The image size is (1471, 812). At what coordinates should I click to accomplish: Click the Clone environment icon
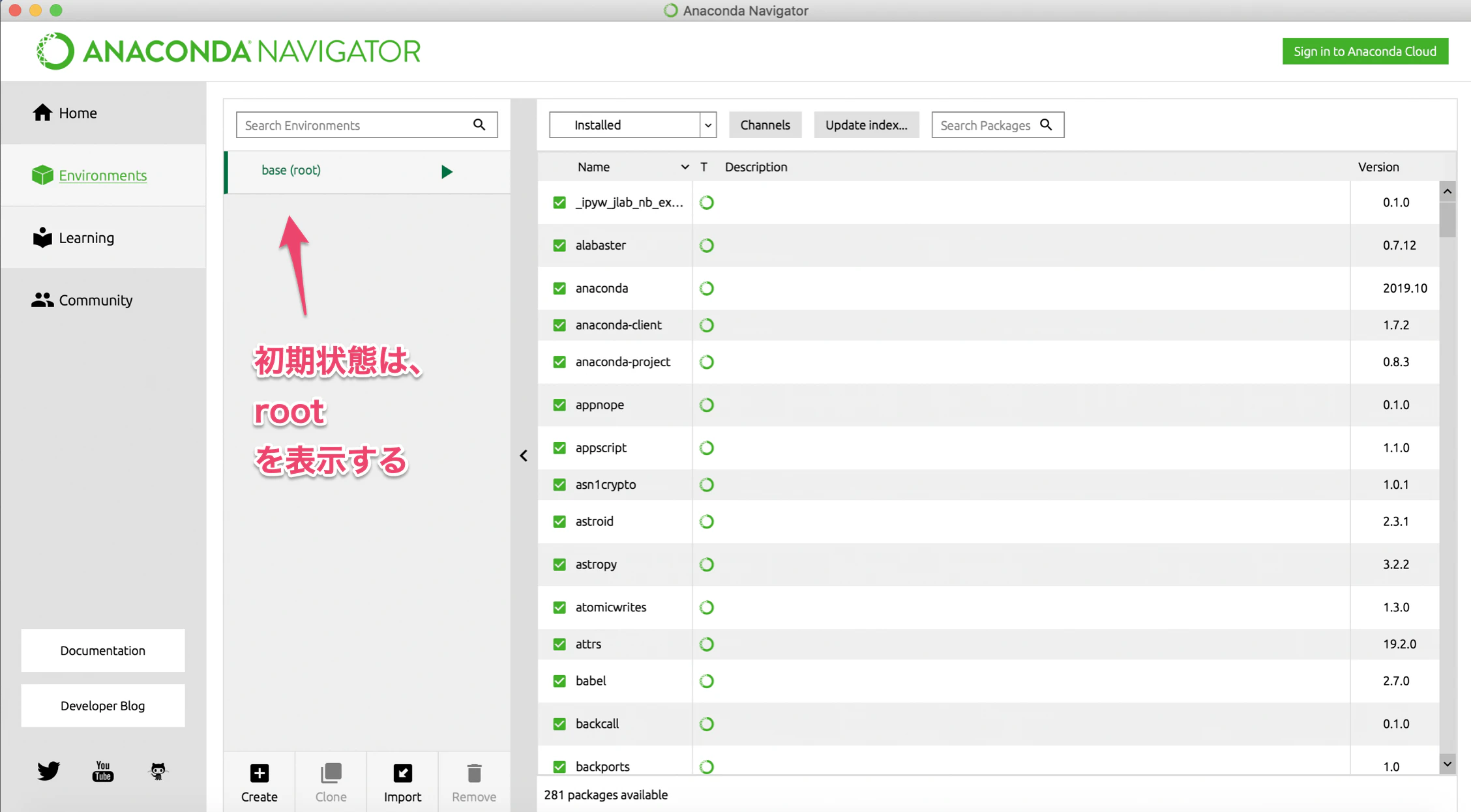[331, 773]
